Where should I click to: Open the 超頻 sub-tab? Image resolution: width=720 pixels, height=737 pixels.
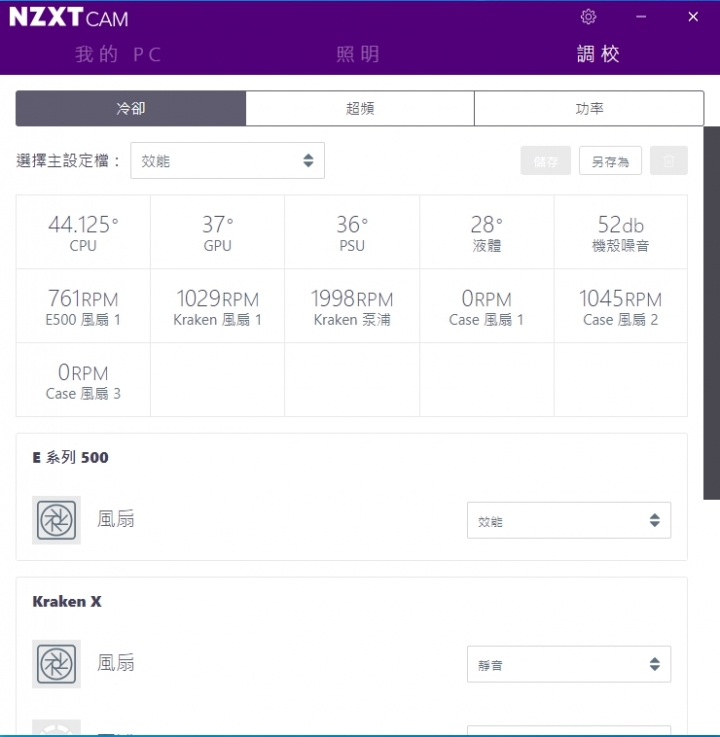click(360, 109)
